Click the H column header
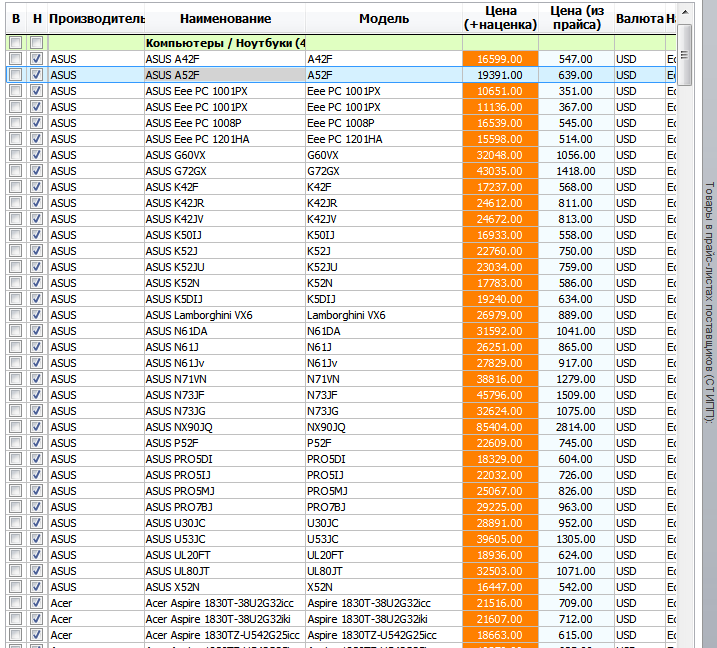This screenshot has height=648, width=717. pos(37,19)
